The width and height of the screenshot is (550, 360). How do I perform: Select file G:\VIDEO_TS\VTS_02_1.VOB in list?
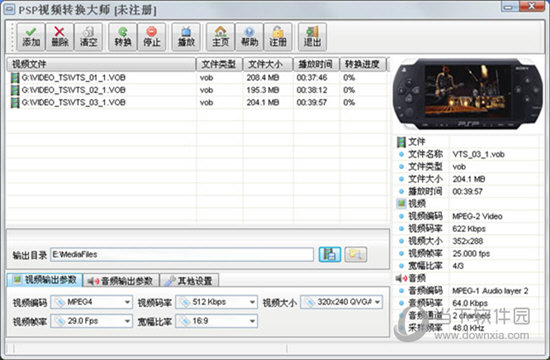click(74, 90)
